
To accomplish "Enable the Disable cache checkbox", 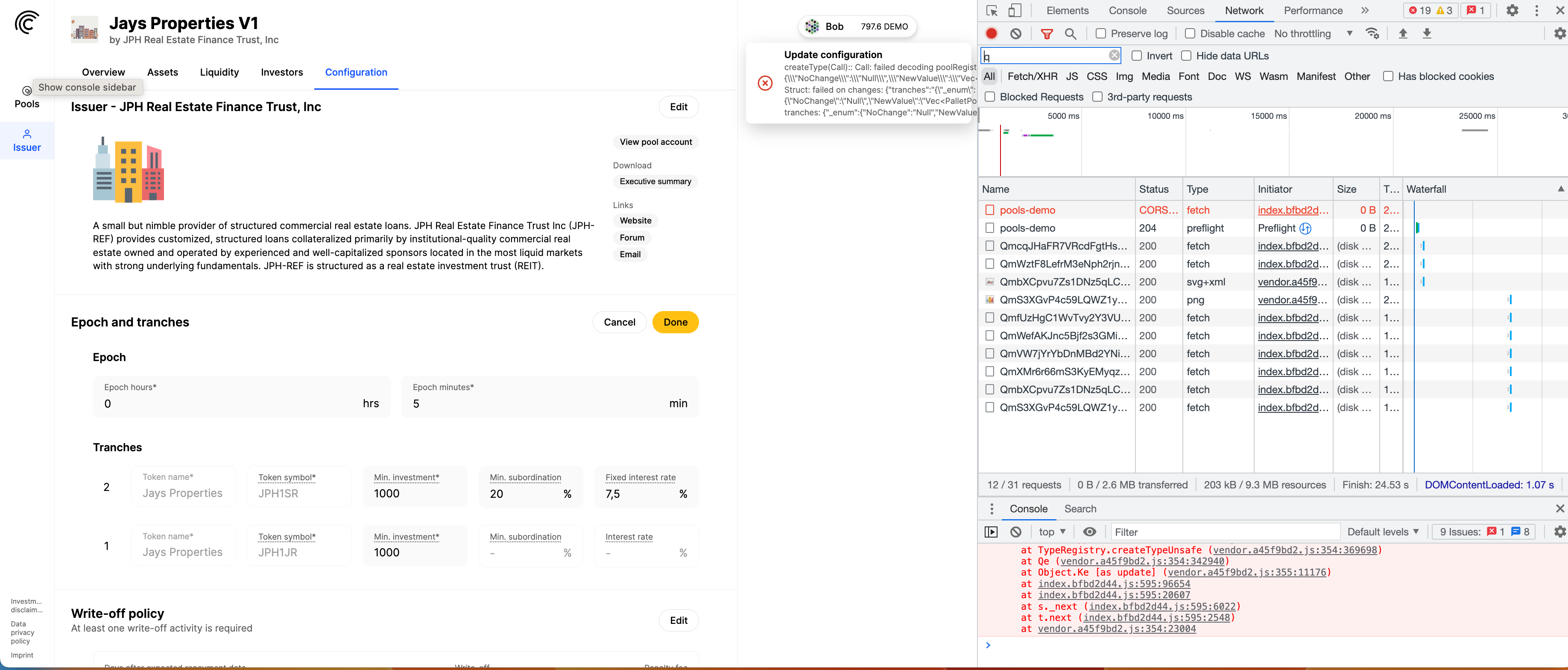I will tap(1190, 33).
